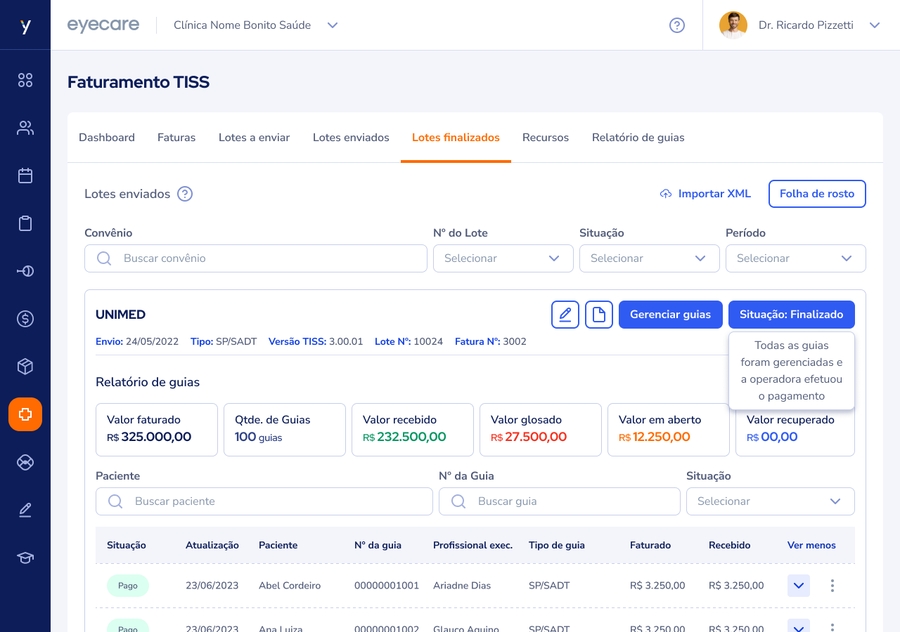This screenshot has height=632, width=900.
Task: Click the Gerenciar guias button
Action: click(x=670, y=315)
